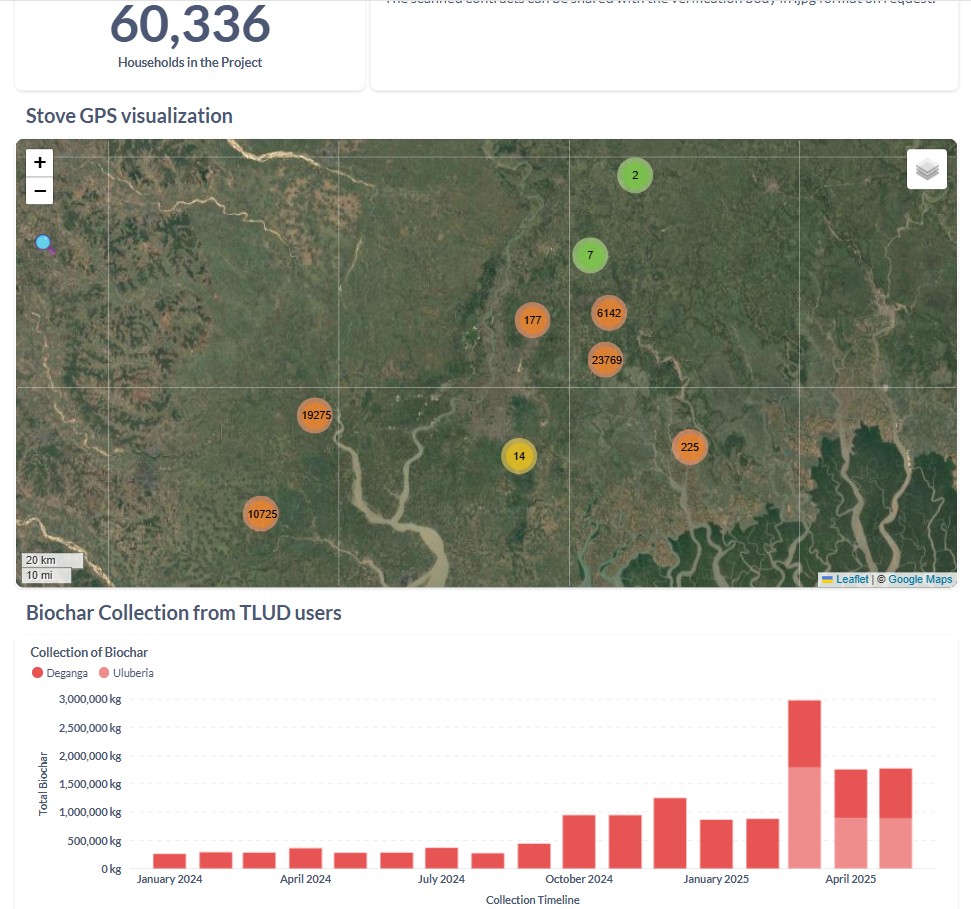Viewport: 971px width, 909px height.
Task: Open the green cluster marker labeled 2
Action: pyautogui.click(x=635, y=175)
